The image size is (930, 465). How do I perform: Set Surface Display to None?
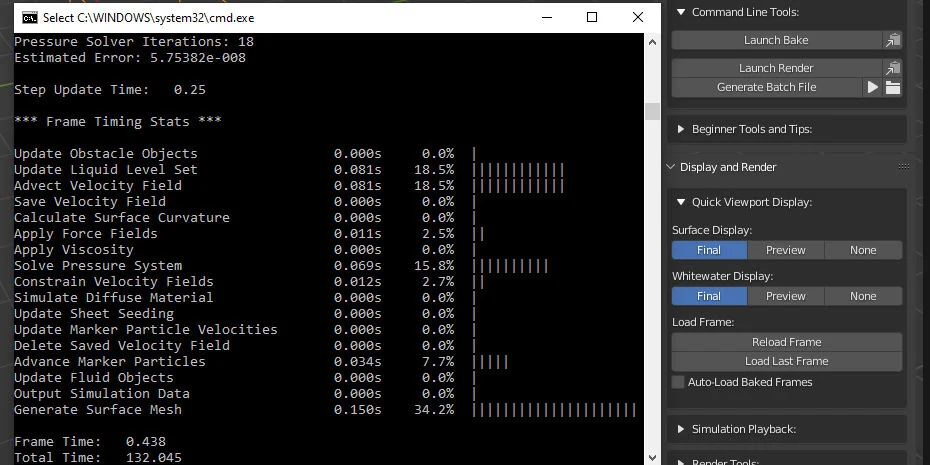(x=863, y=250)
